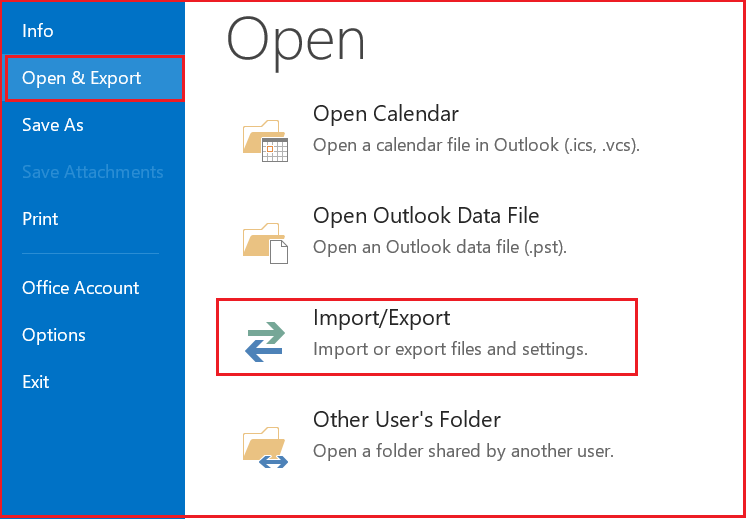
Task: Click 'Import or export files and settings.' text
Action: 451,350
